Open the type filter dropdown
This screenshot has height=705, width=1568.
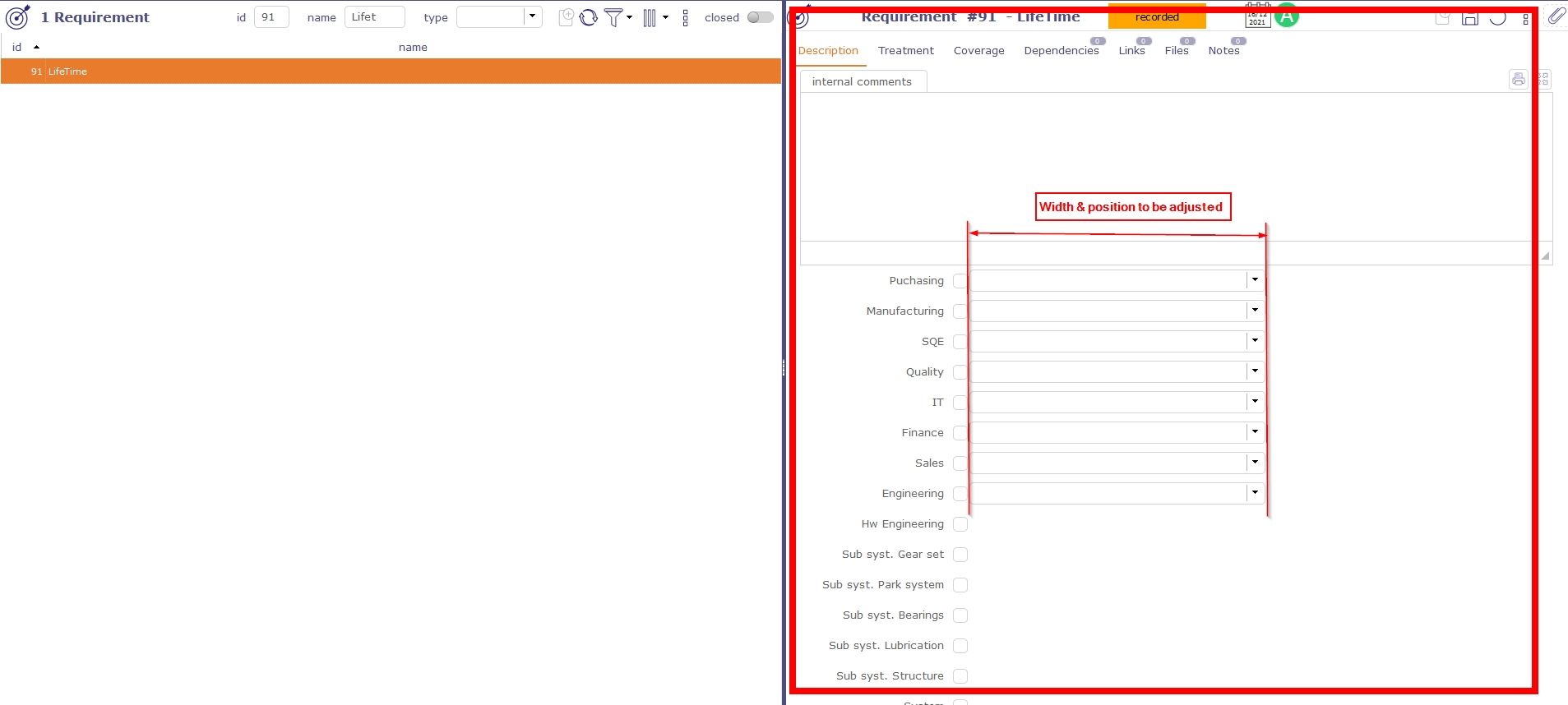[532, 16]
